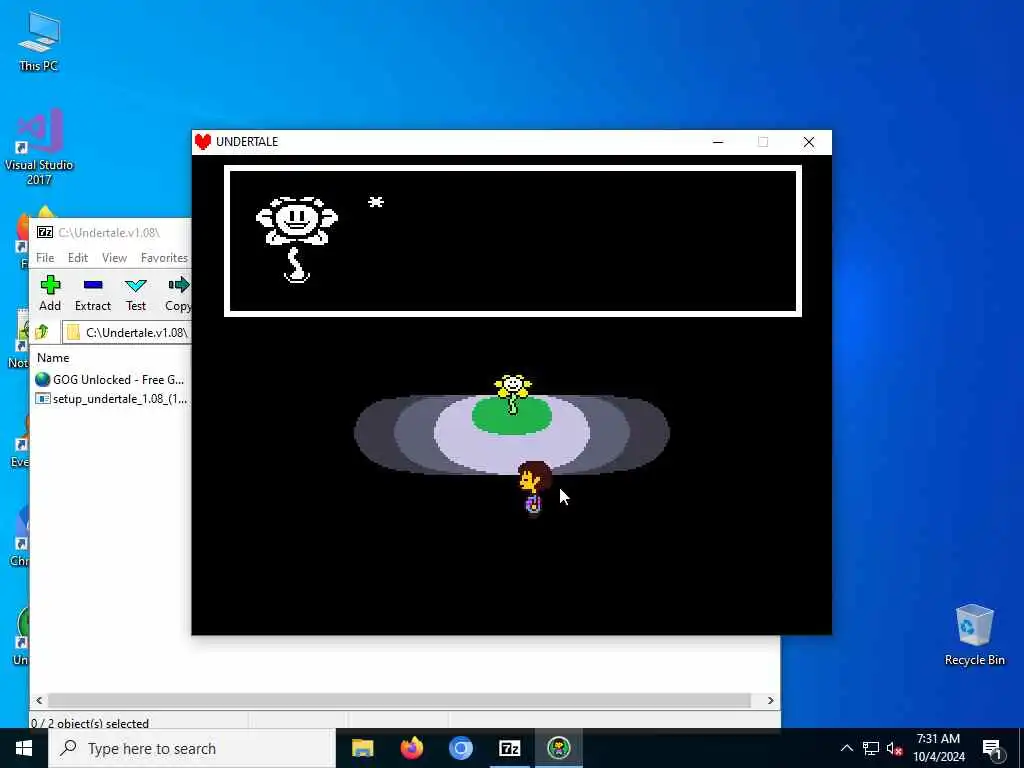This screenshot has width=1024, height=768.
Task: Click the Undertale taskbar icon
Action: pos(558,748)
